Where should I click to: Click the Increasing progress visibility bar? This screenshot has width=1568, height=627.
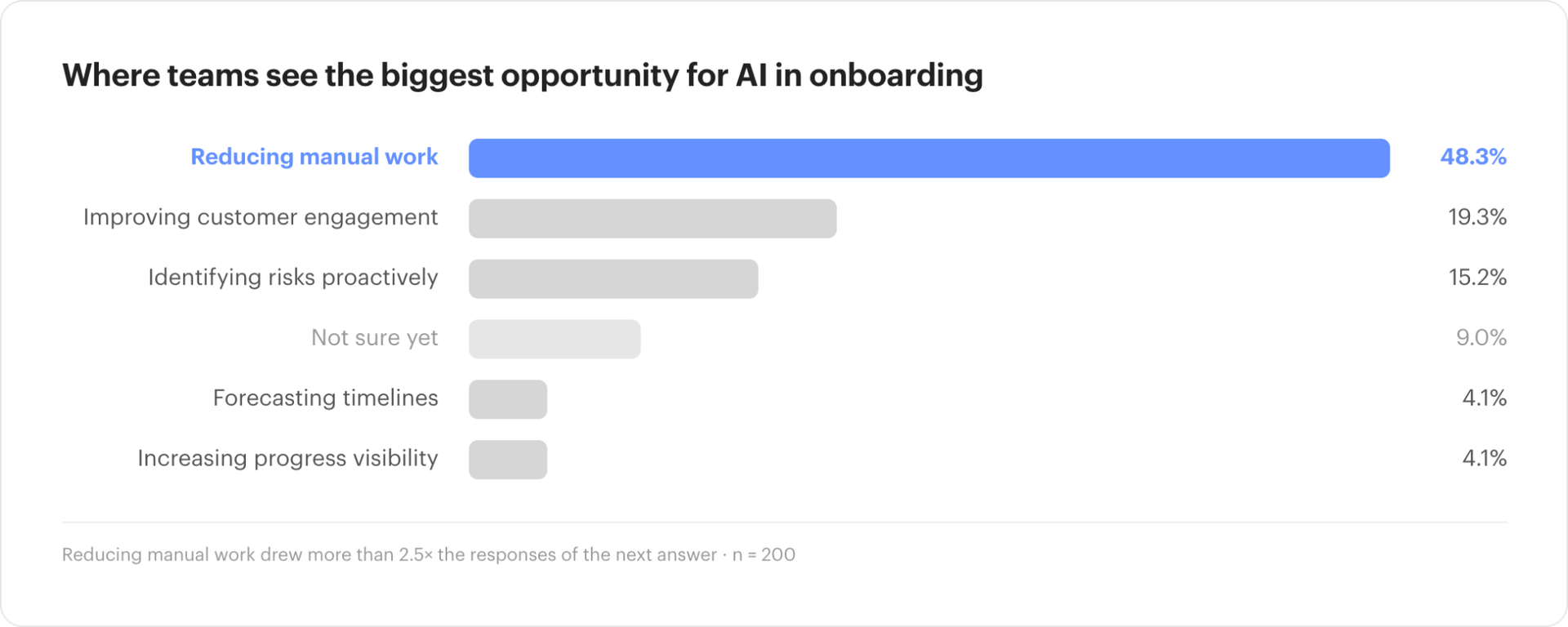pos(508,460)
